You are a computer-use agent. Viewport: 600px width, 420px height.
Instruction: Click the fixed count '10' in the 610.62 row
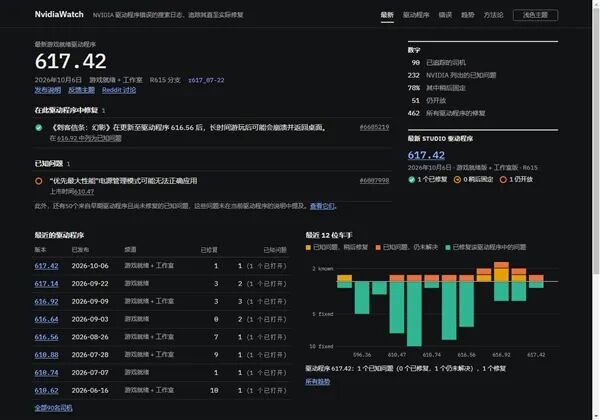point(214,390)
